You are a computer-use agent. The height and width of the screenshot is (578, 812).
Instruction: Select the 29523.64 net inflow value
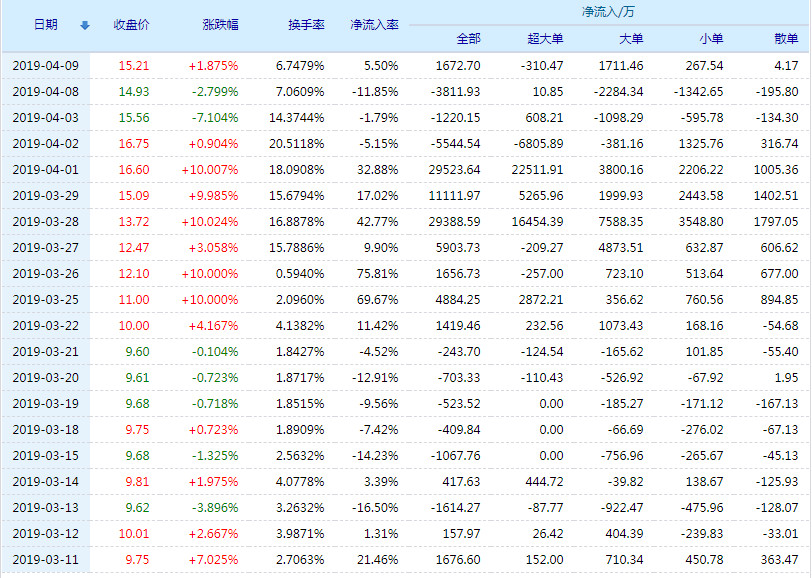tap(455, 169)
